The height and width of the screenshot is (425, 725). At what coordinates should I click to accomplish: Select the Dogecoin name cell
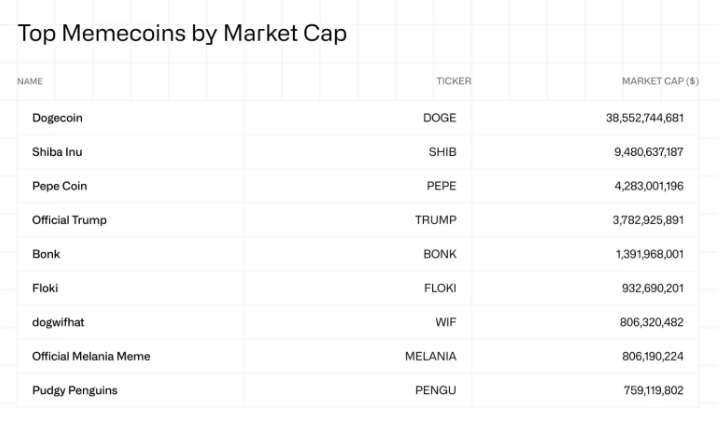[57, 118]
